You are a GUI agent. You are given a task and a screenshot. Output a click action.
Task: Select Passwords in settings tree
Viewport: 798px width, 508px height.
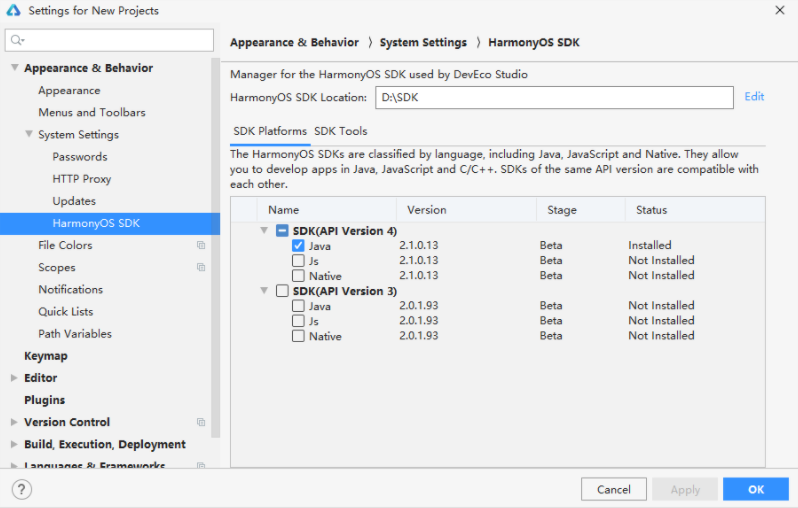(80, 157)
